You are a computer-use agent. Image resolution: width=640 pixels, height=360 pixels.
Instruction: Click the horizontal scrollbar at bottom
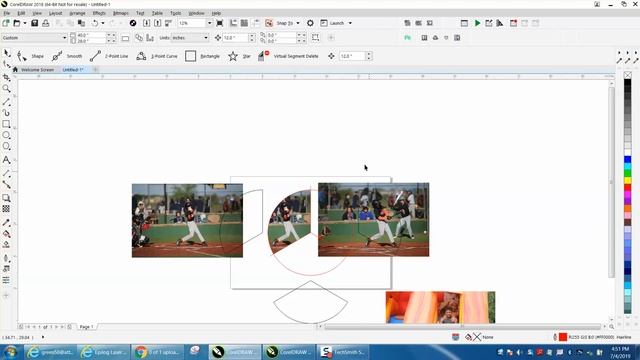coord(463,327)
